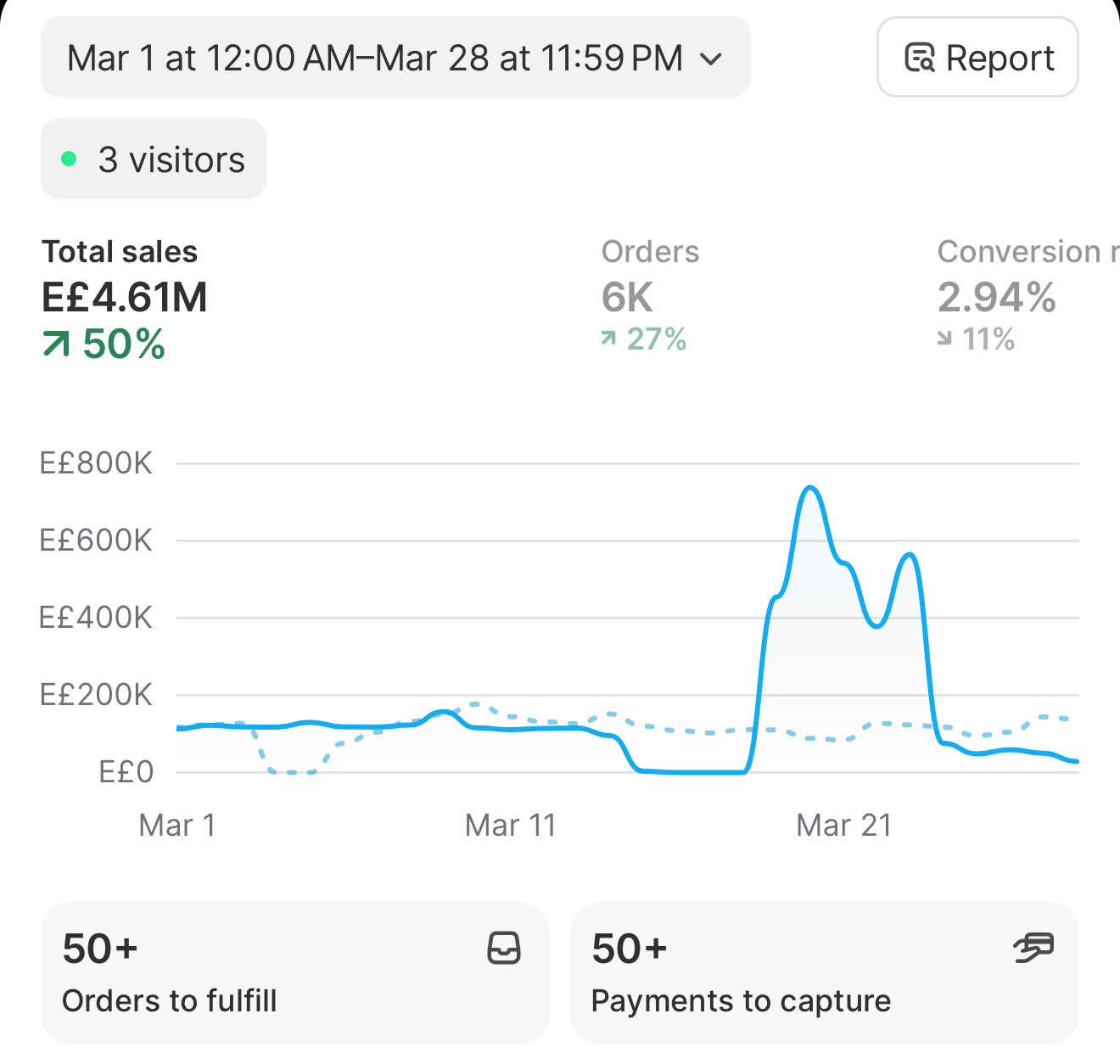Click the Report magnifier icon
The height and width of the screenshot is (1064, 1120).
[920, 58]
